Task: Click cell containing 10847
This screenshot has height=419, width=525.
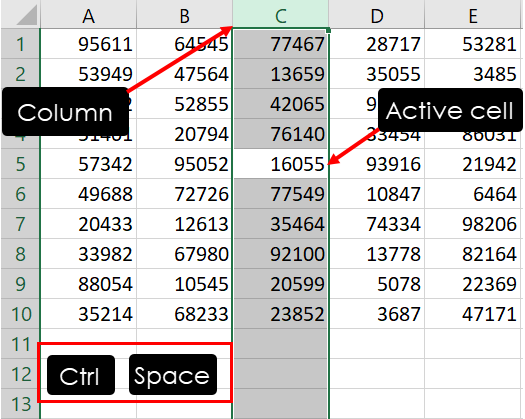Action: (x=377, y=194)
